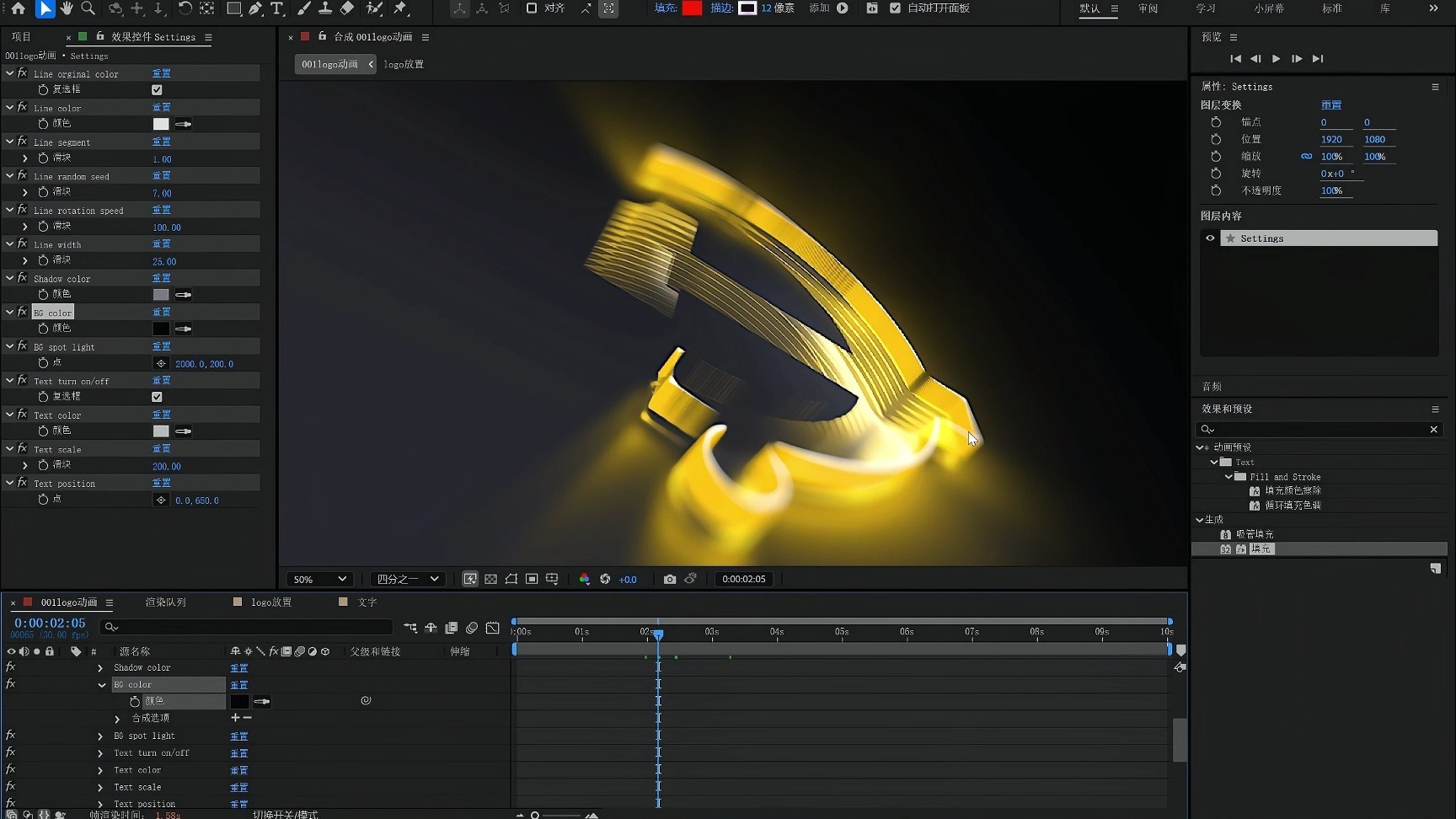Switch to the logo放置 timeline tab
The height and width of the screenshot is (819, 1456).
(x=270, y=602)
